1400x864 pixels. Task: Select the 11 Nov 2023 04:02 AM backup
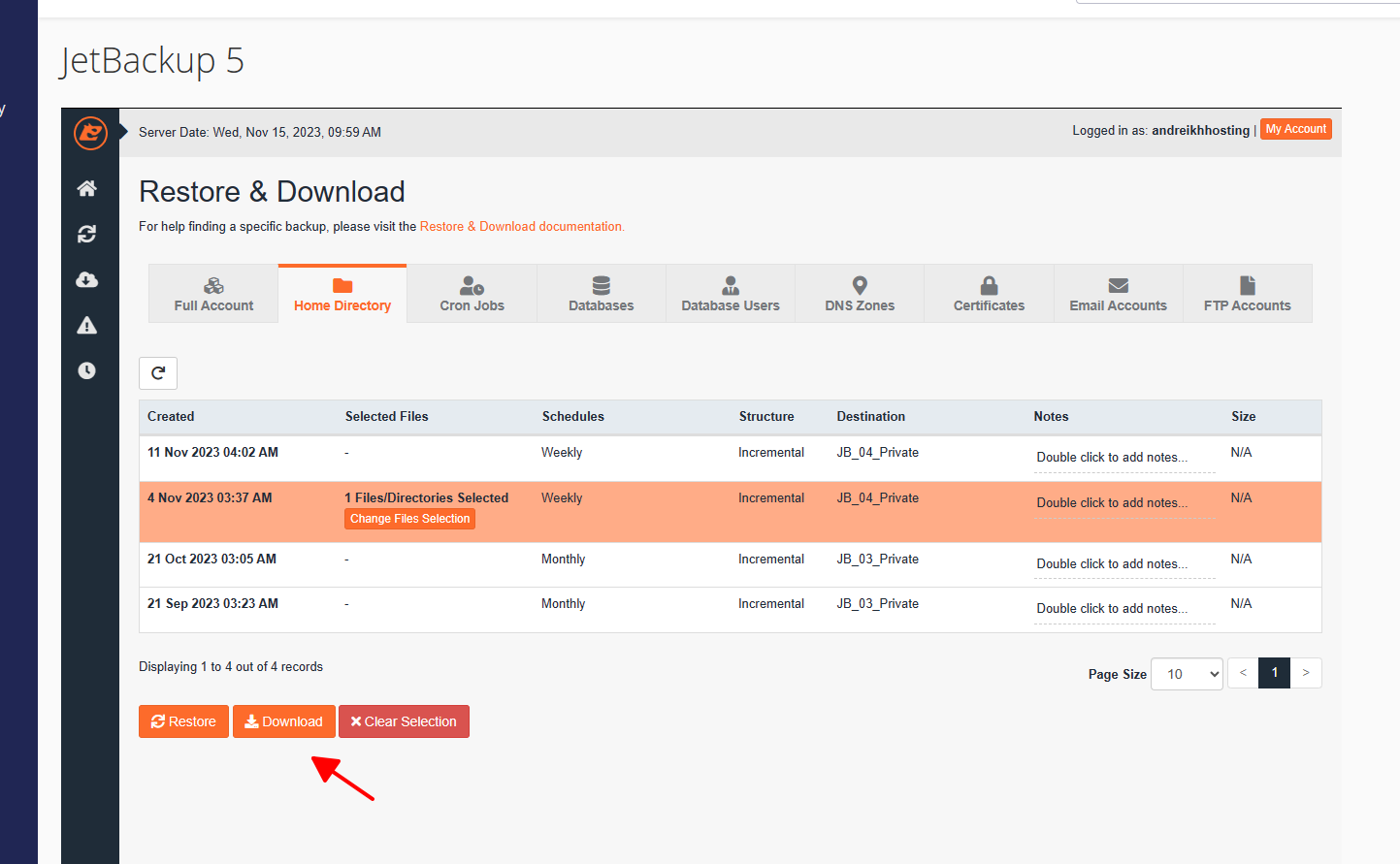(x=730, y=459)
